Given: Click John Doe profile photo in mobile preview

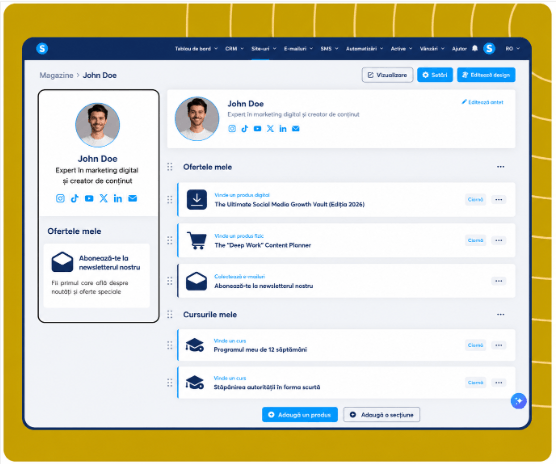Looking at the screenshot, I should [98, 125].
